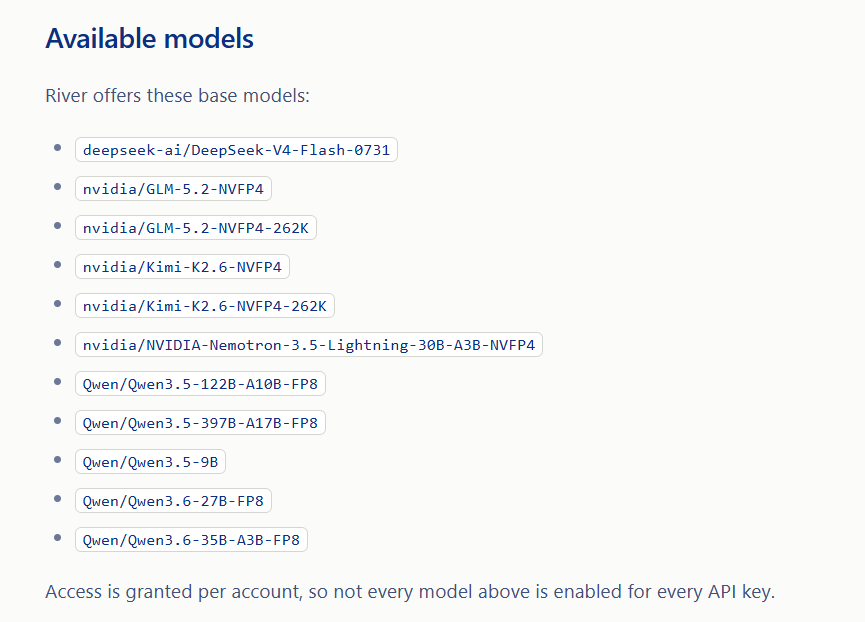Click the Qwen/Qwen3.6-27B-FP8 model entry
The height and width of the screenshot is (622, 865).
[173, 501]
